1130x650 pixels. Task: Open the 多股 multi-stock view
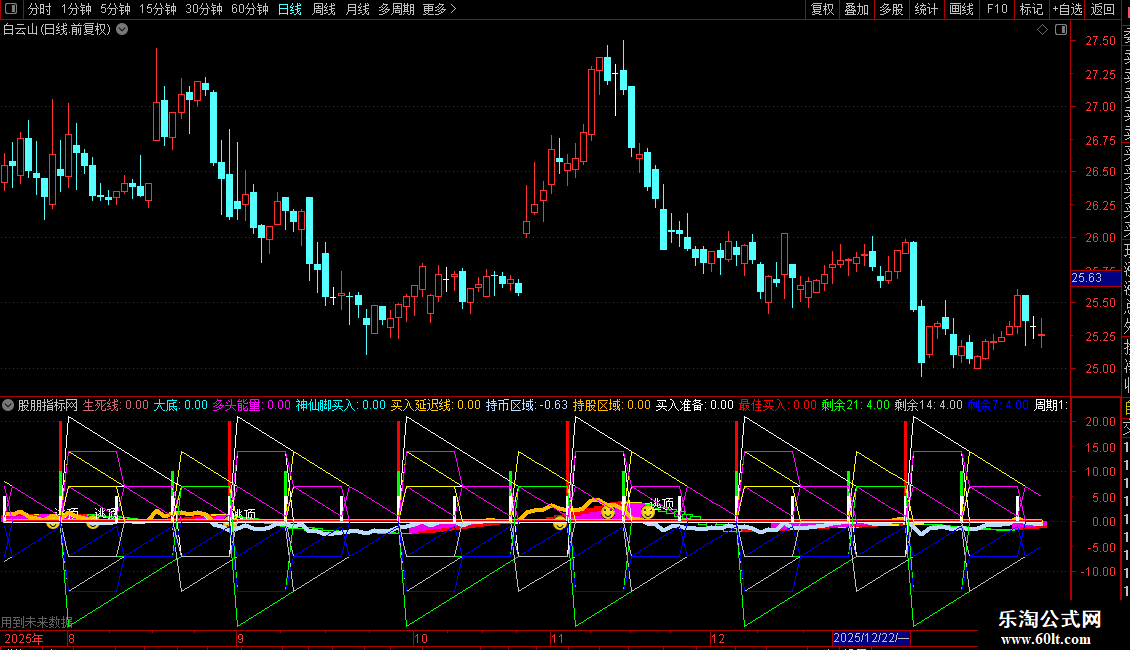pos(891,9)
